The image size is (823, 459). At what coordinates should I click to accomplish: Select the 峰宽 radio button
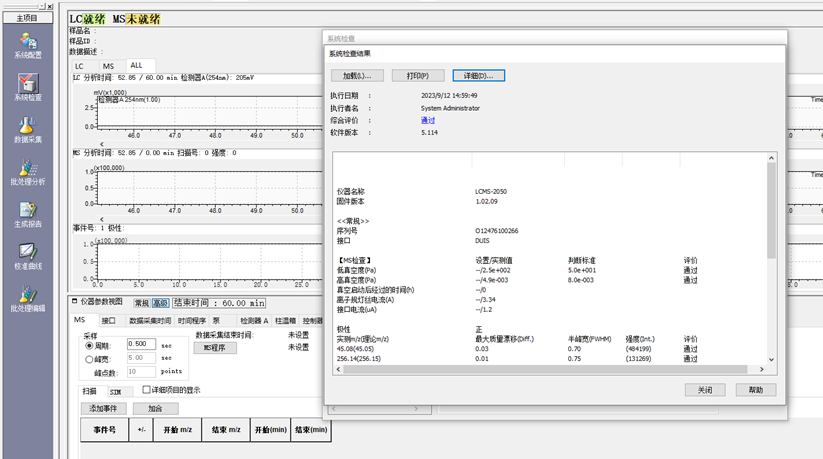click(89, 359)
